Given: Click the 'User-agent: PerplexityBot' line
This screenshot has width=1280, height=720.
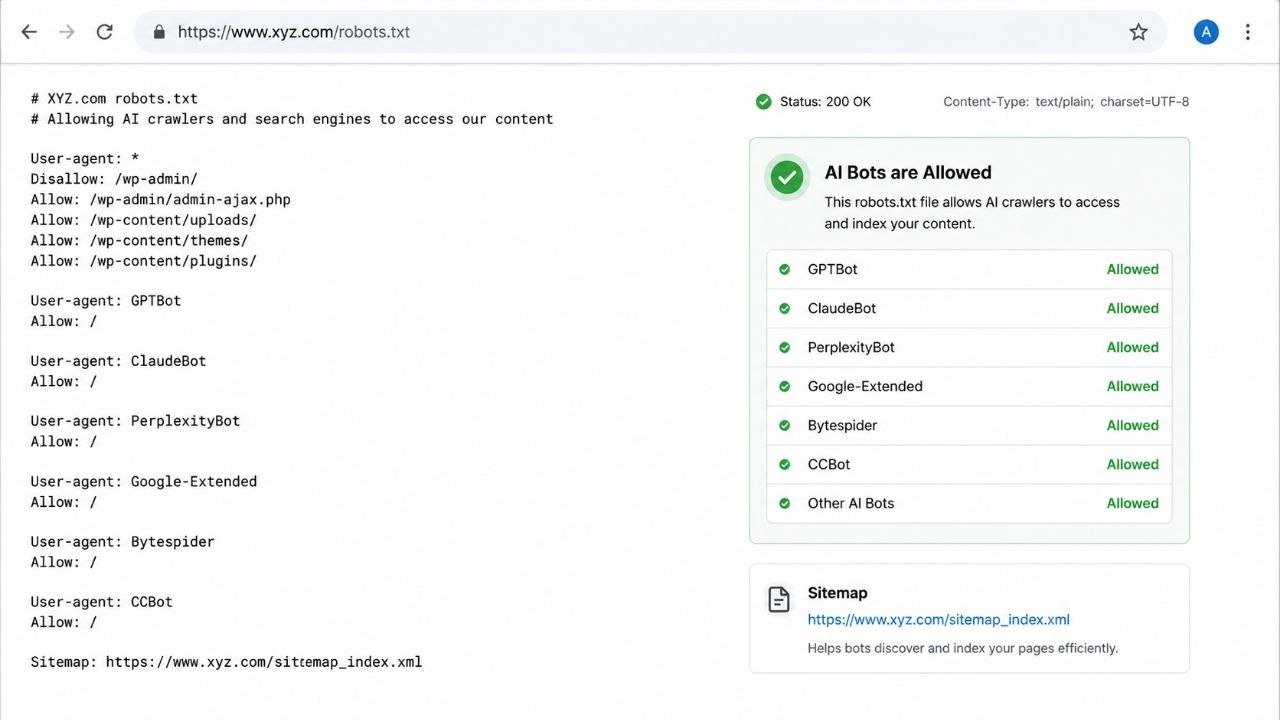Looking at the screenshot, I should [x=135, y=421].
